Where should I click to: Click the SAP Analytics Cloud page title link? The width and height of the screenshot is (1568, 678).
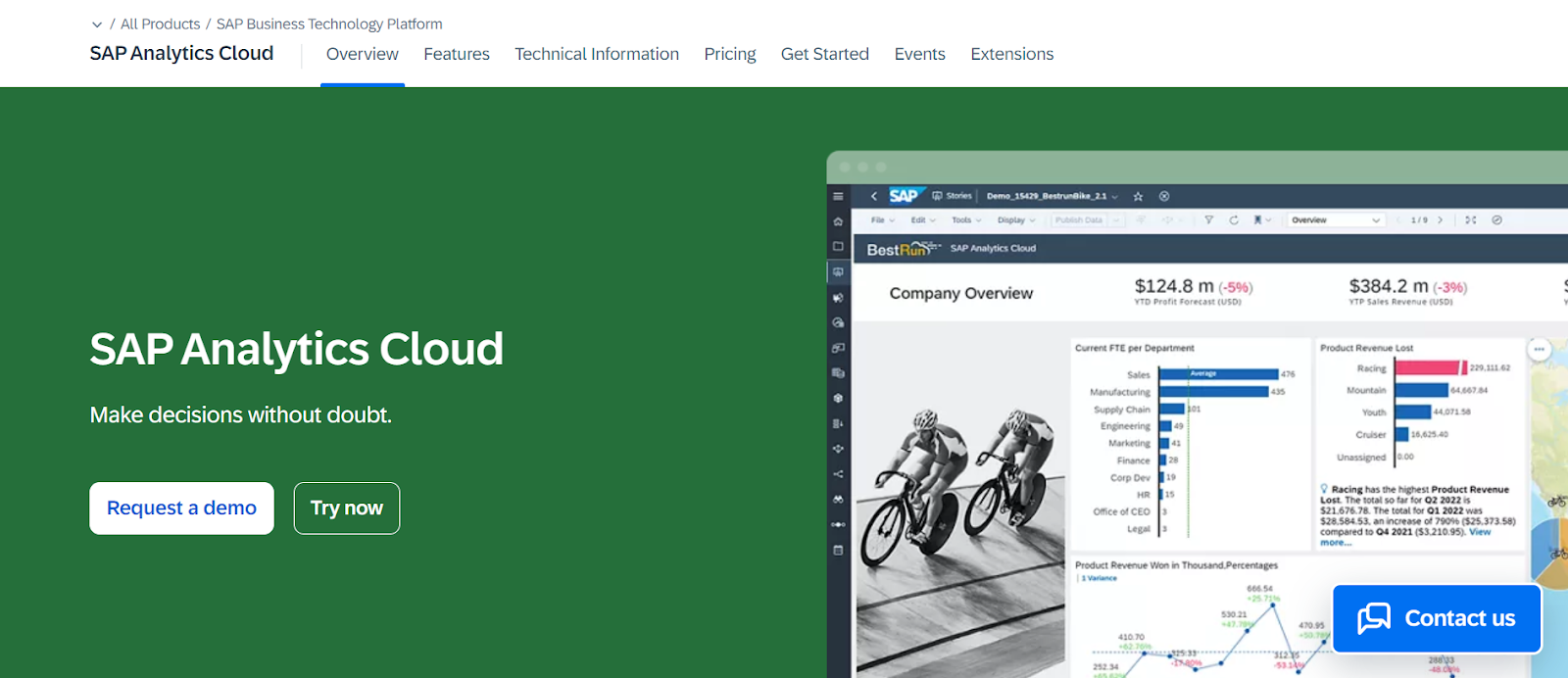(x=181, y=54)
